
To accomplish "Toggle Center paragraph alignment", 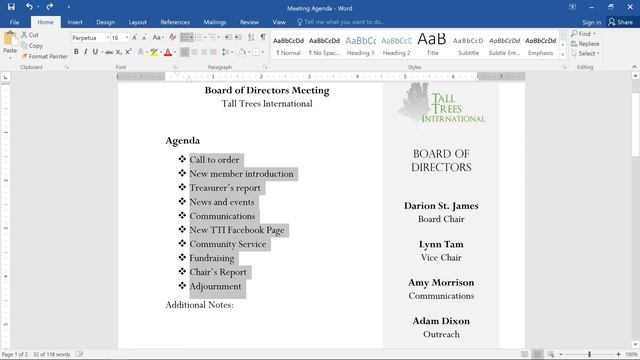I will [x=194, y=52].
